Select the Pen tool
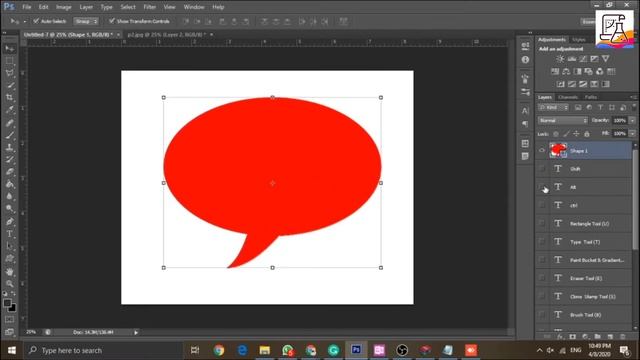The image size is (640, 360). pyautogui.click(x=9, y=222)
